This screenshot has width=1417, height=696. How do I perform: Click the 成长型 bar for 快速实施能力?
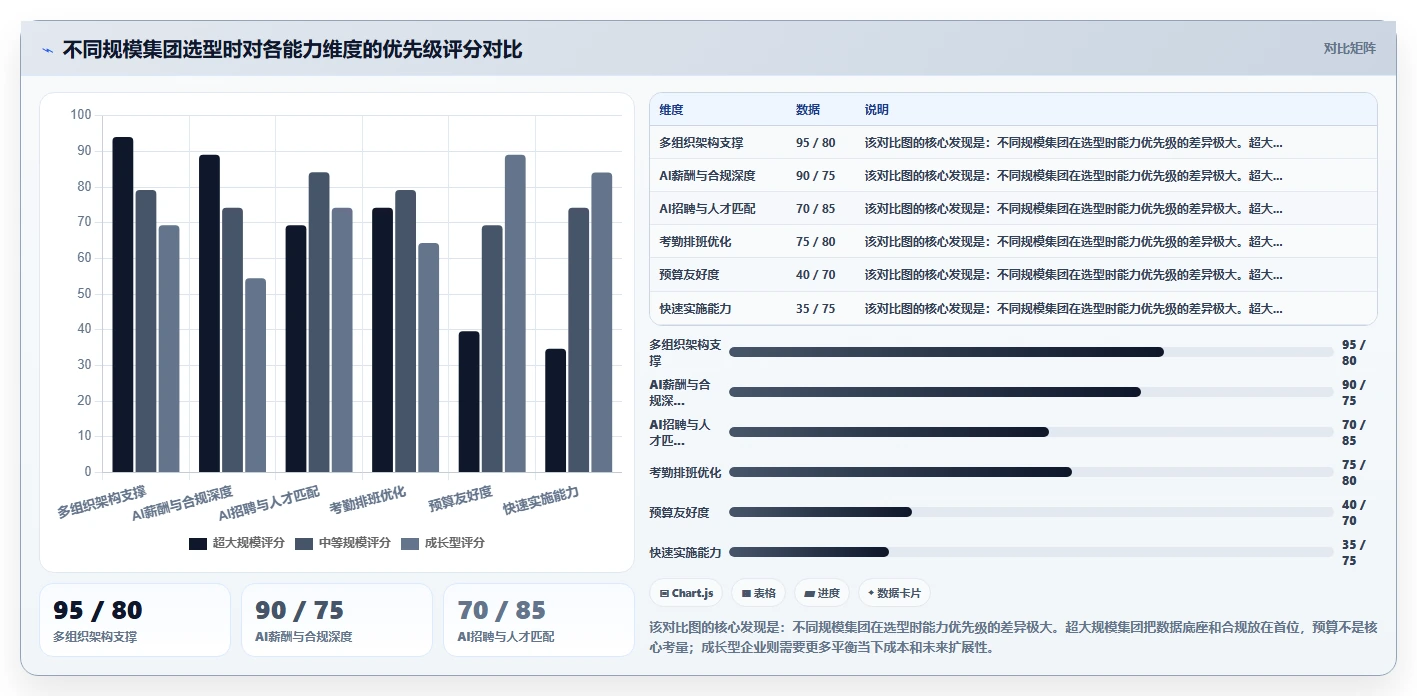[x=602, y=322]
